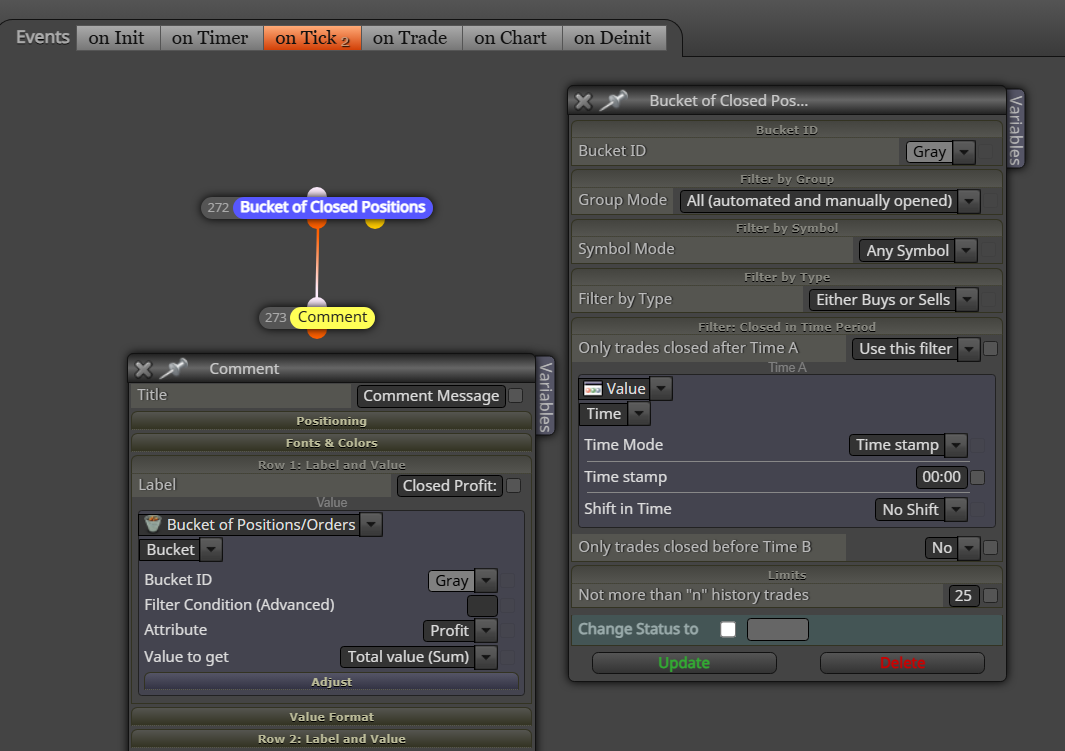Click the Filter Condition (Advanced) field
The image size is (1065, 751).
[x=482, y=606]
